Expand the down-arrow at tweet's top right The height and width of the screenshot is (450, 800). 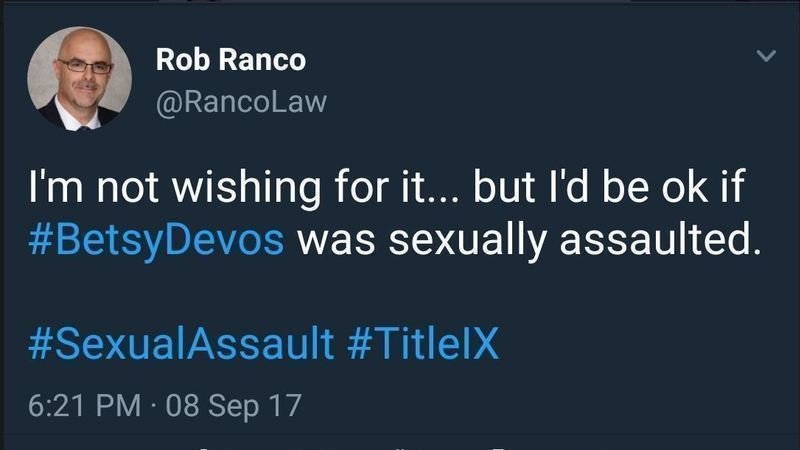(766, 57)
